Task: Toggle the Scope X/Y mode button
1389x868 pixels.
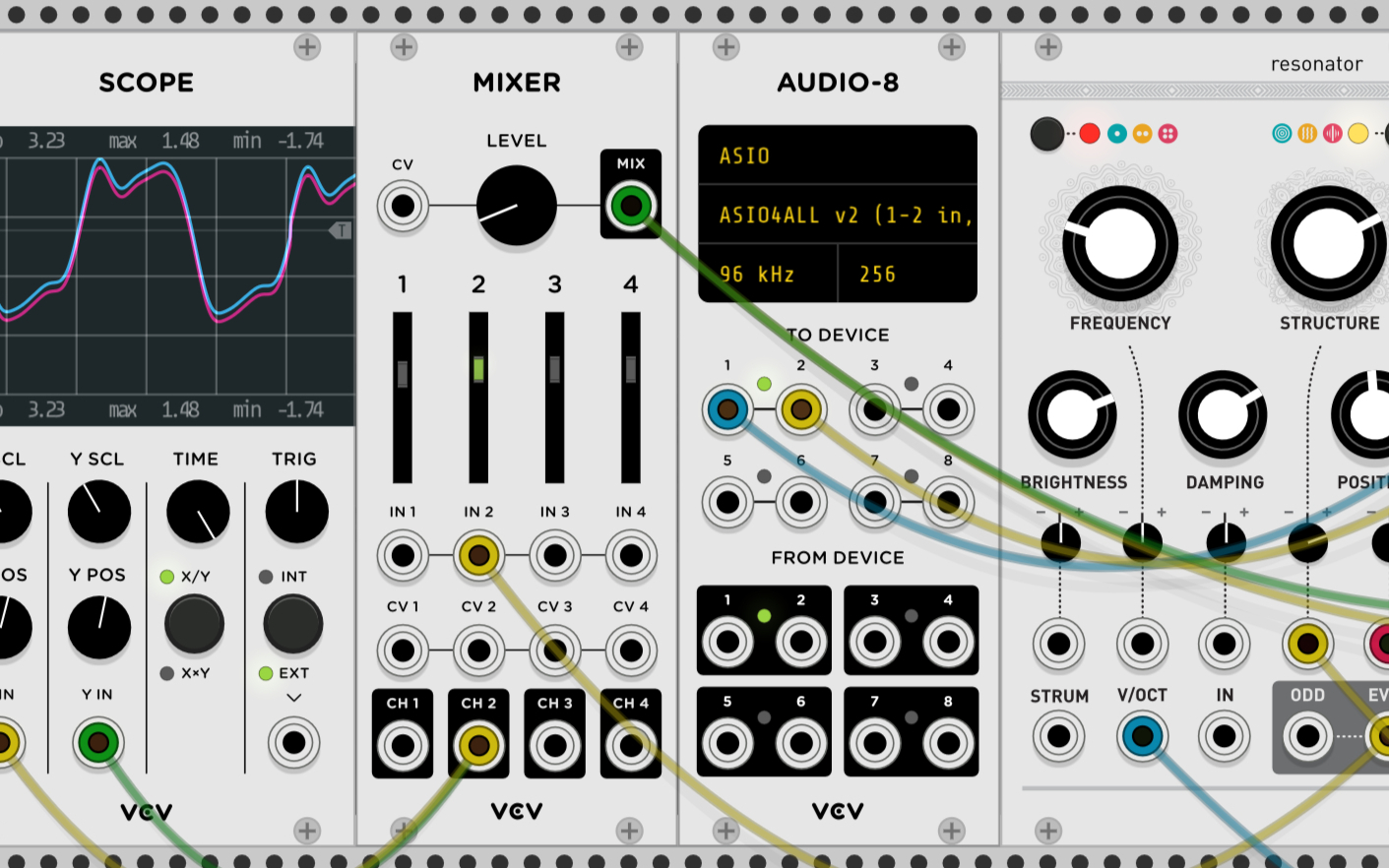Action: pyautogui.click(x=194, y=624)
